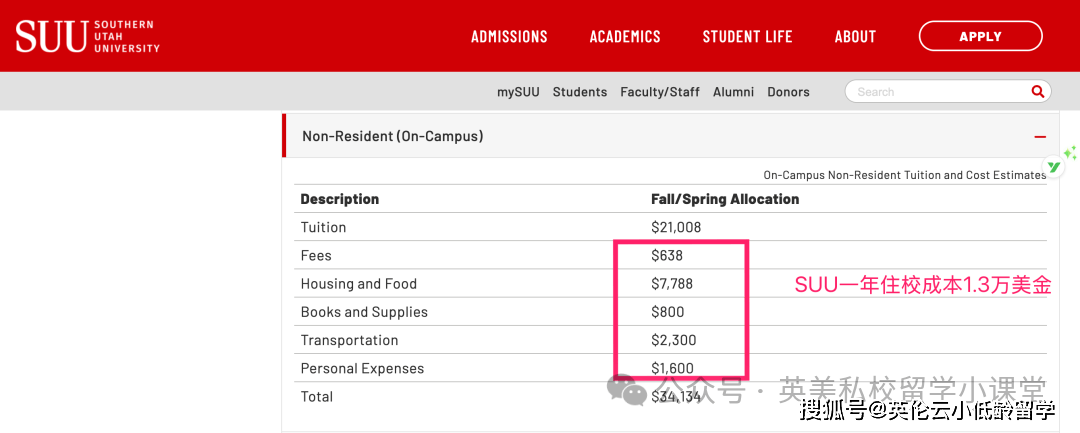The width and height of the screenshot is (1080, 433).
Task: Click the Fall/Spring Allocation column header
Action: (x=725, y=199)
